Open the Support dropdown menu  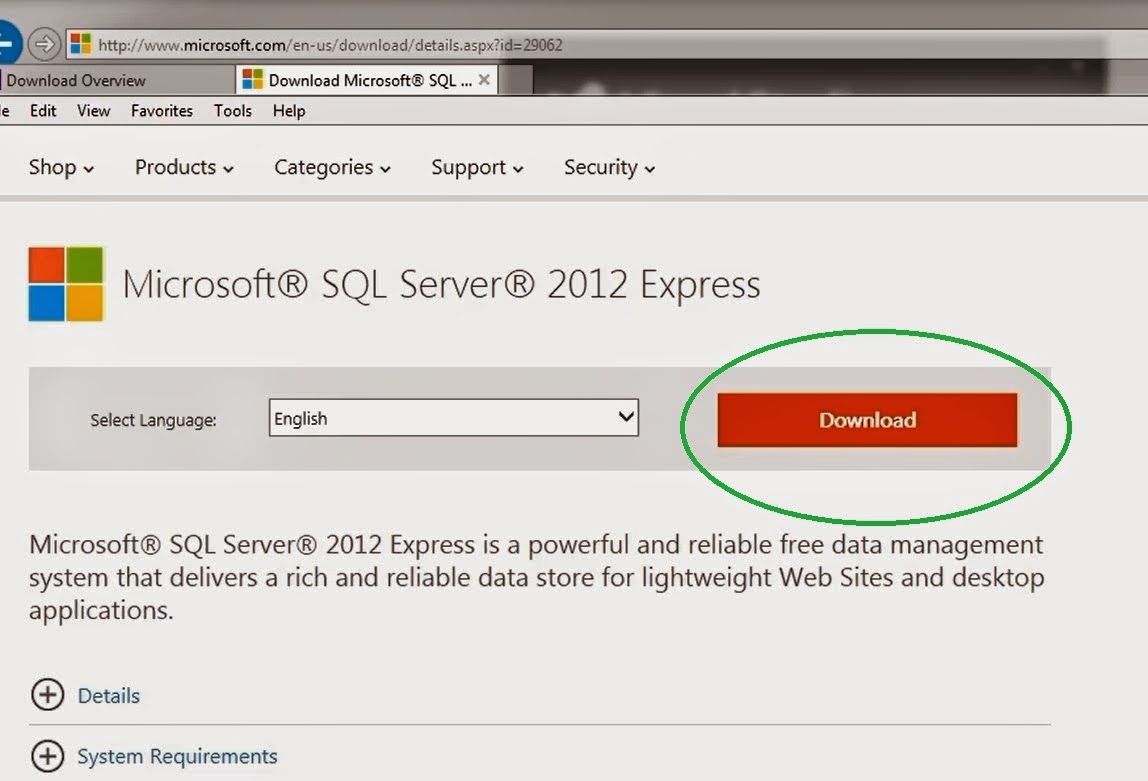477,168
